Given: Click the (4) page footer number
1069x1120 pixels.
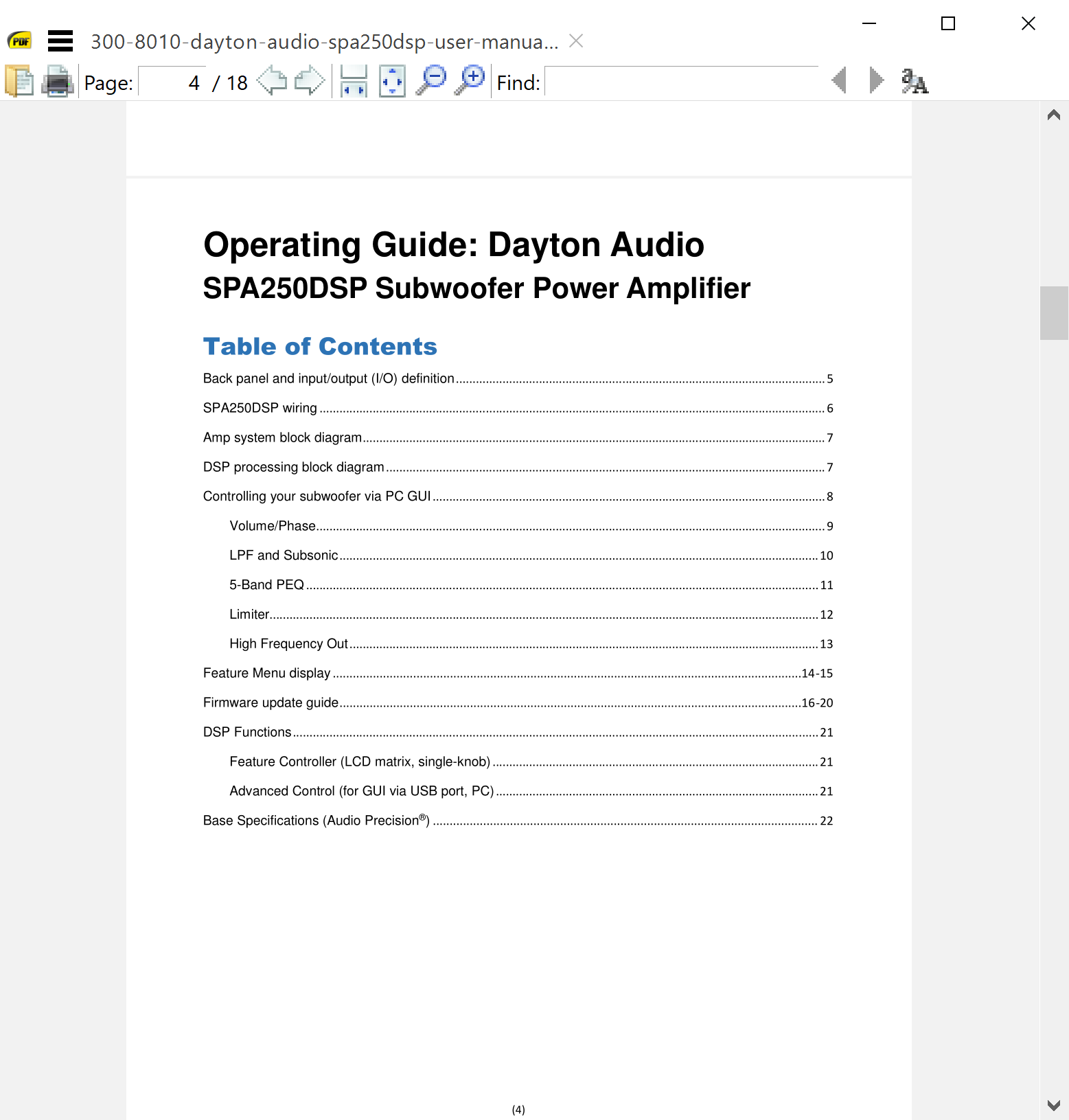Looking at the screenshot, I should [518, 1109].
